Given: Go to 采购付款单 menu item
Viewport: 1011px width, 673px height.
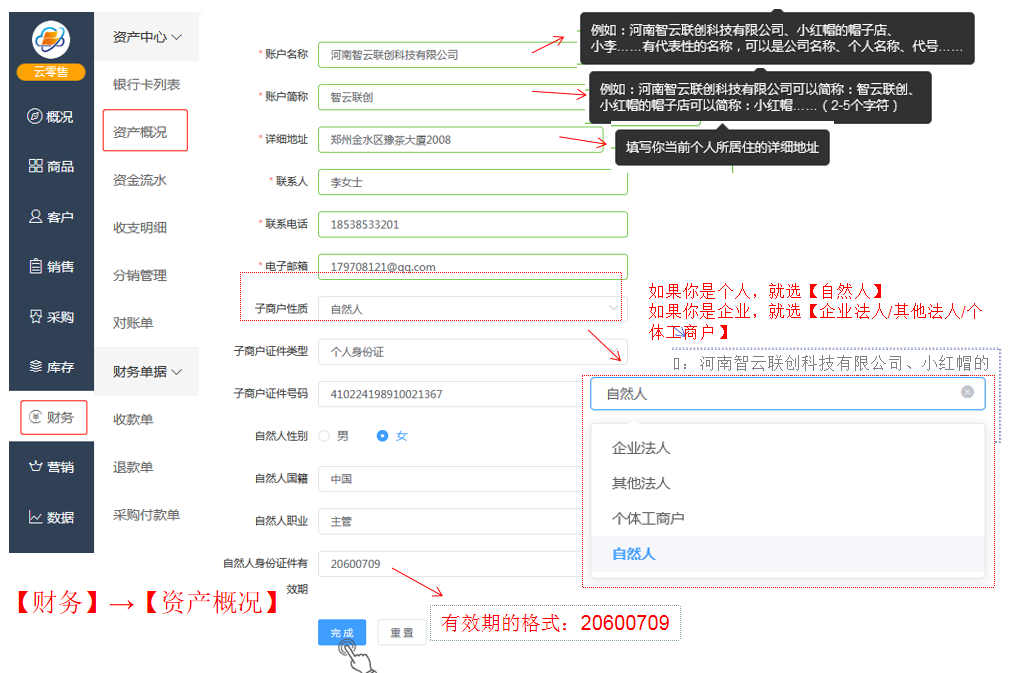Looking at the screenshot, I should pos(146,514).
